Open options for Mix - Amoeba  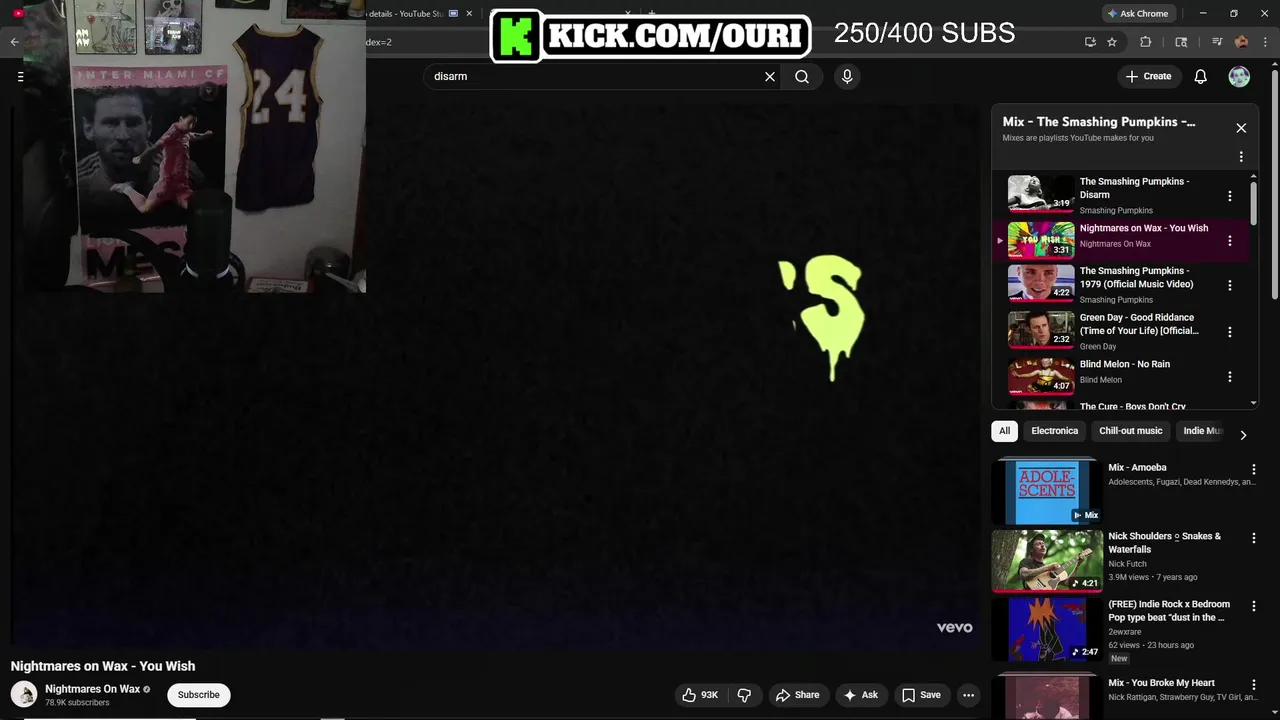[x=1253, y=469]
